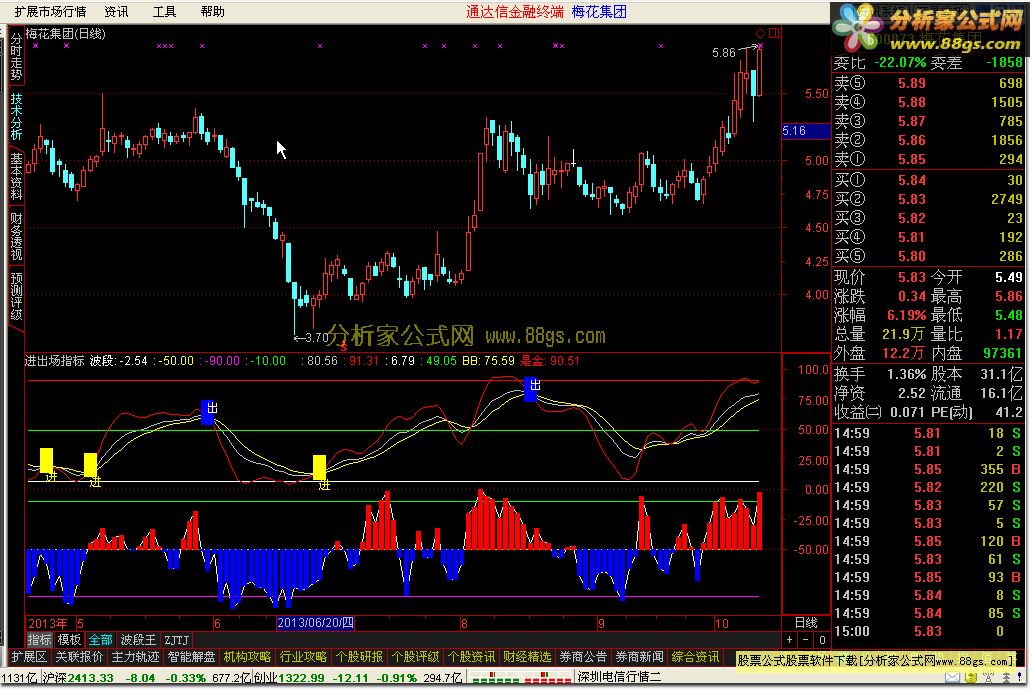Click the 买⑤ 5.80 order row
The image size is (1032, 690).
coord(929,256)
